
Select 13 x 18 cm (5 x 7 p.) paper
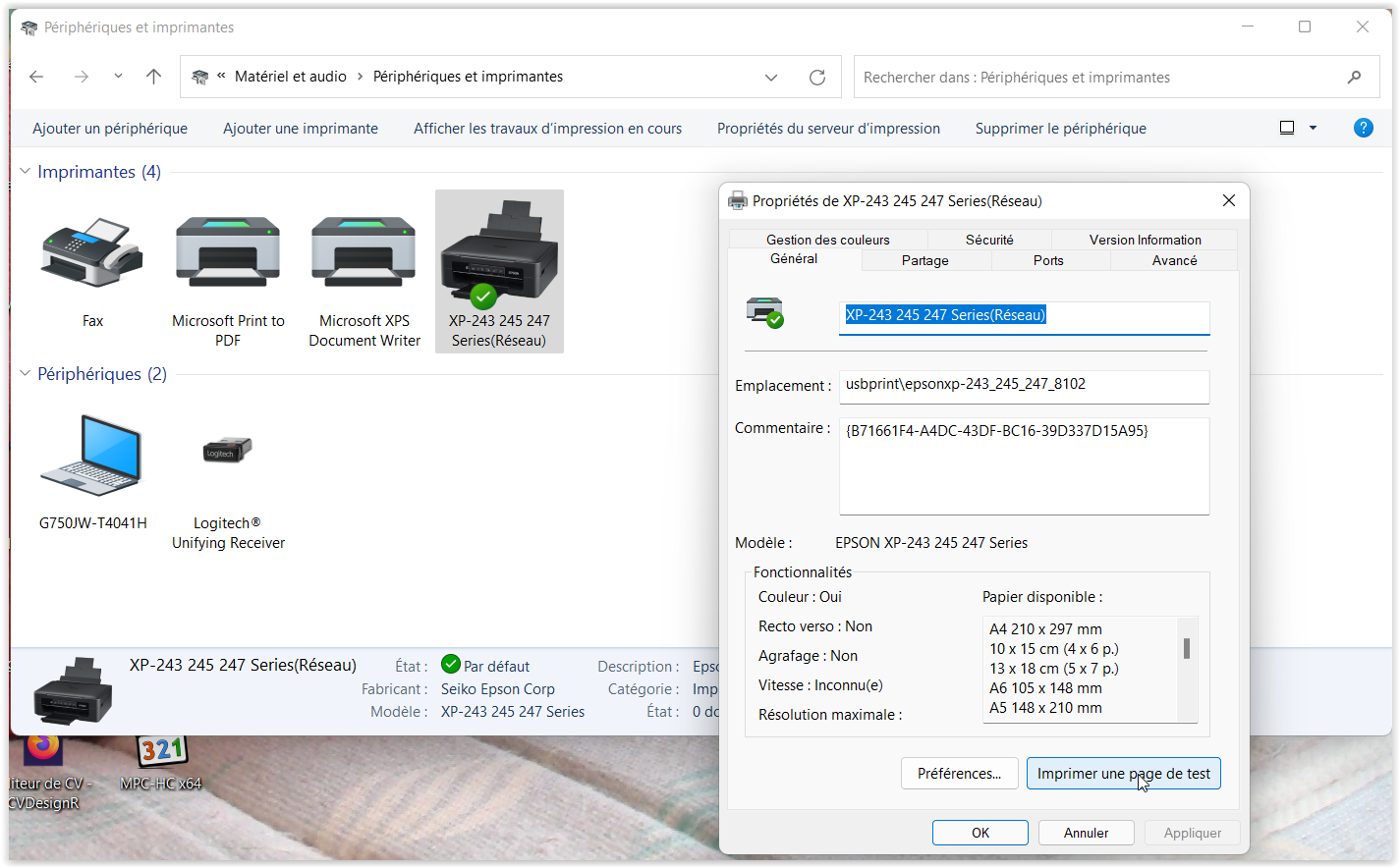point(1054,669)
